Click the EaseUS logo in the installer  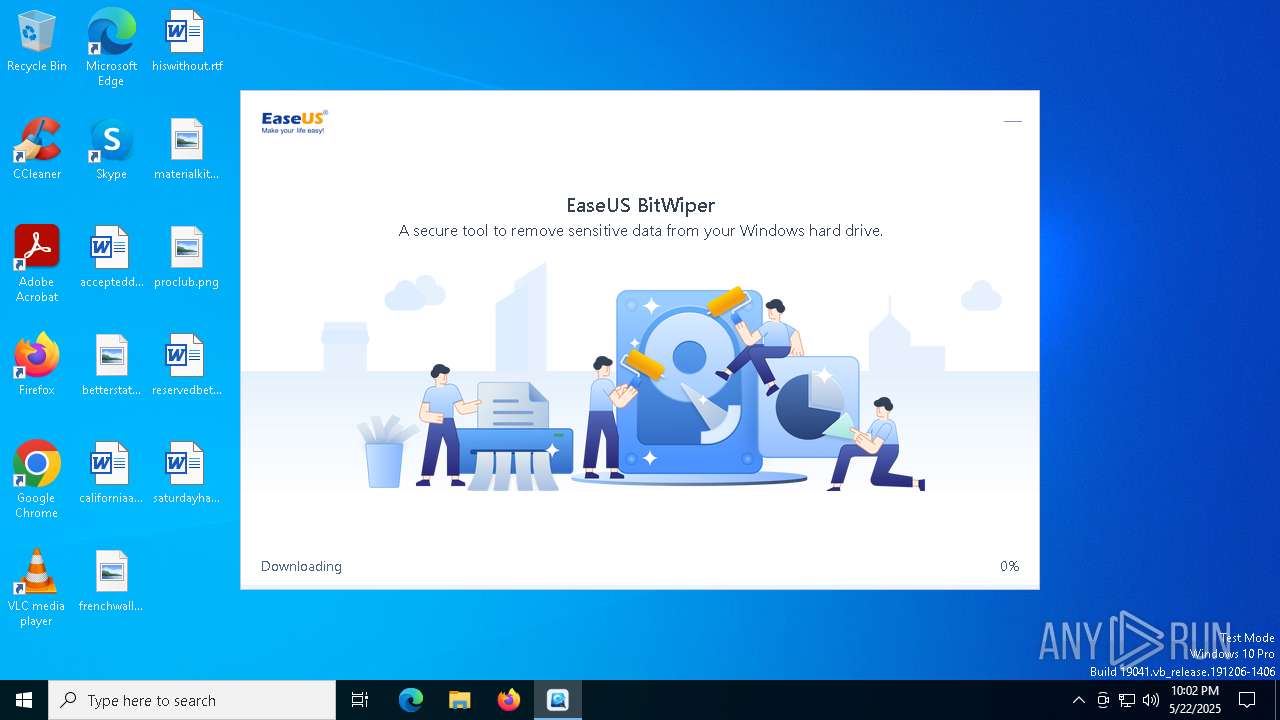pos(294,122)
